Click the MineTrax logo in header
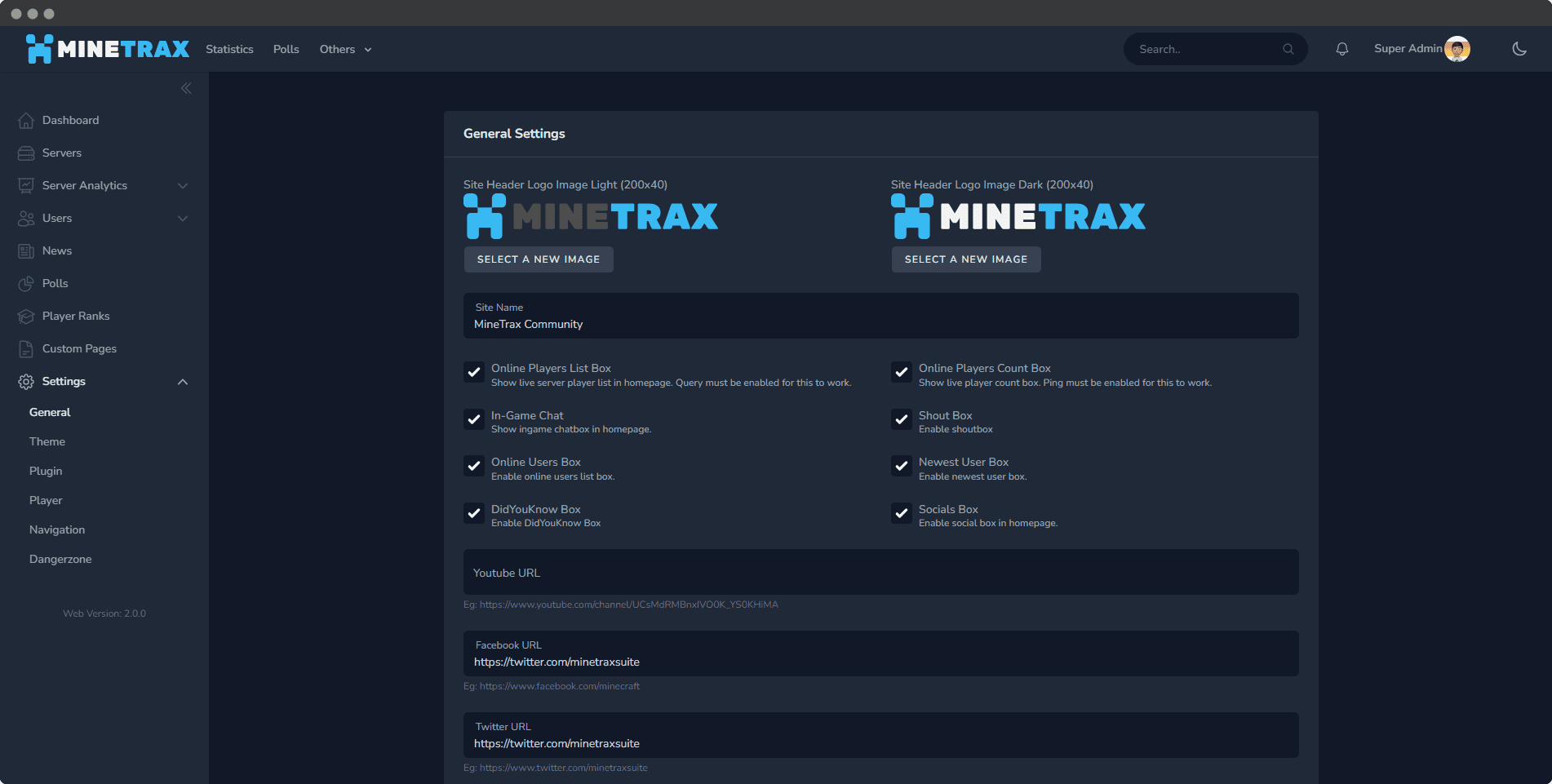This screenshot has height=784, width=1552. pyautogui.click(x=108, y=49)
